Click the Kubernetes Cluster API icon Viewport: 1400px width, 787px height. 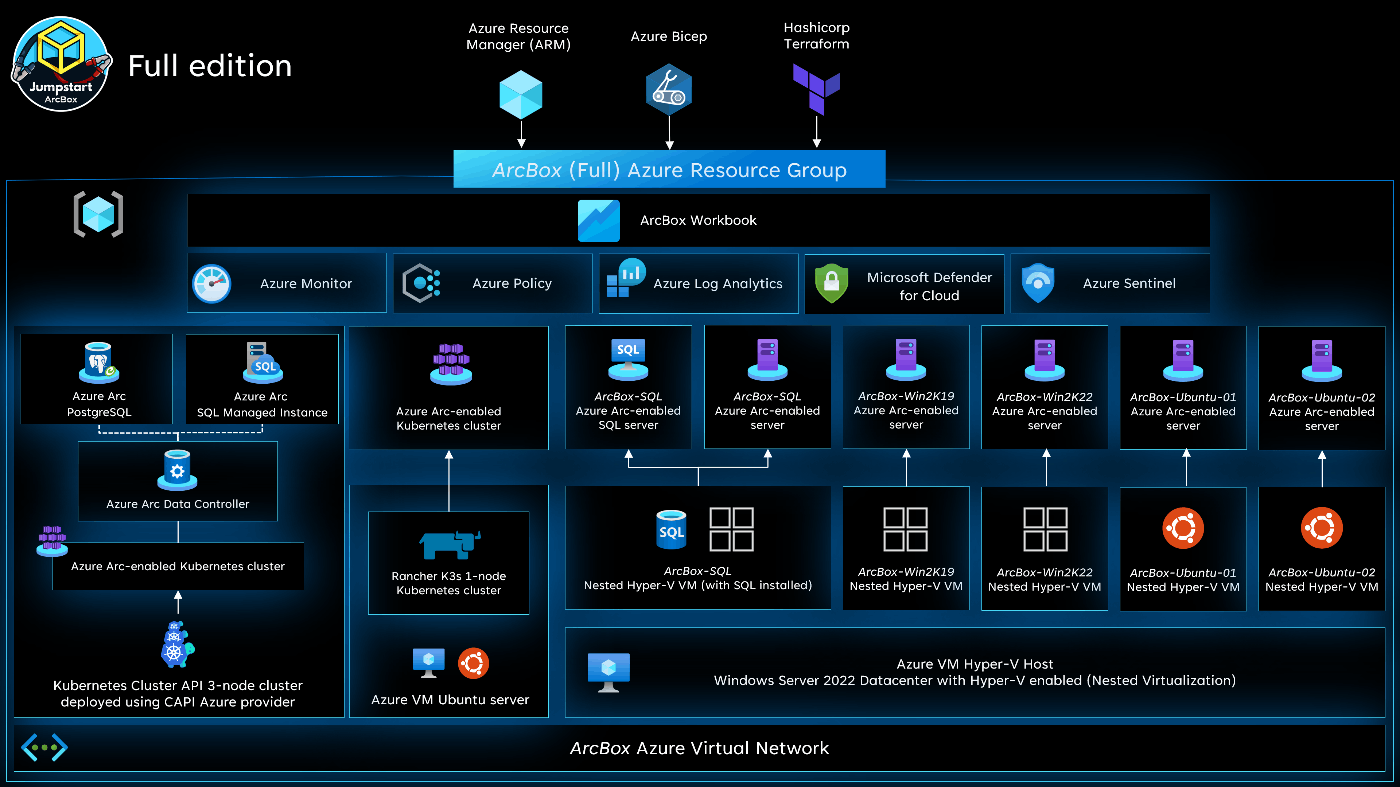tap(177, 645)
